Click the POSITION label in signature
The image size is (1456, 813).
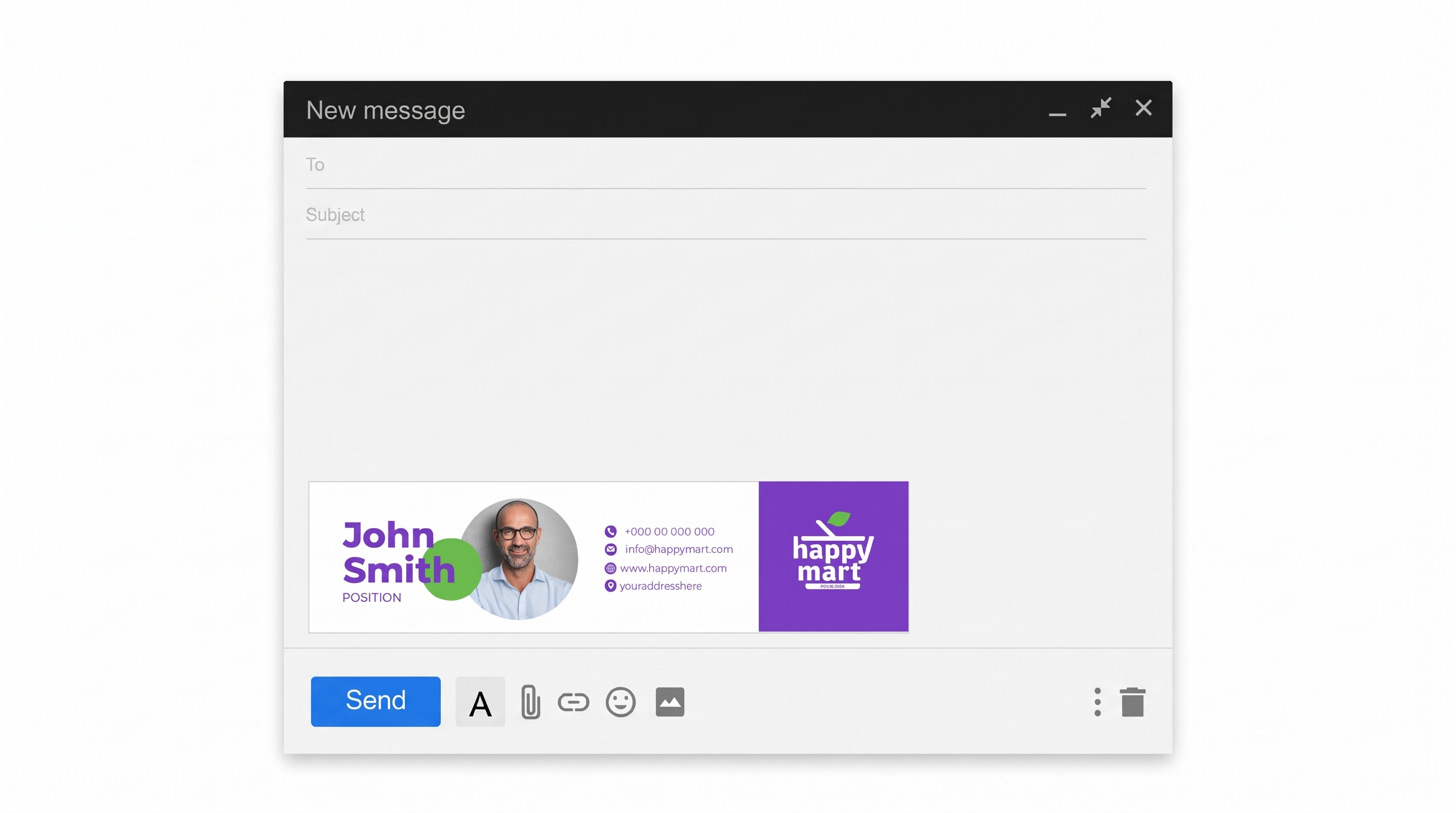371,598
